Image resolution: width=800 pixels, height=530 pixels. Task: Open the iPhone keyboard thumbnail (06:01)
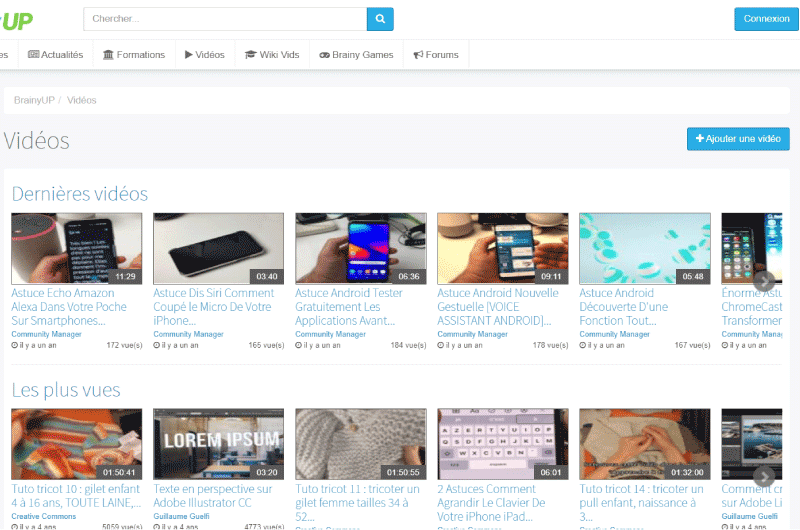[503, 444]
